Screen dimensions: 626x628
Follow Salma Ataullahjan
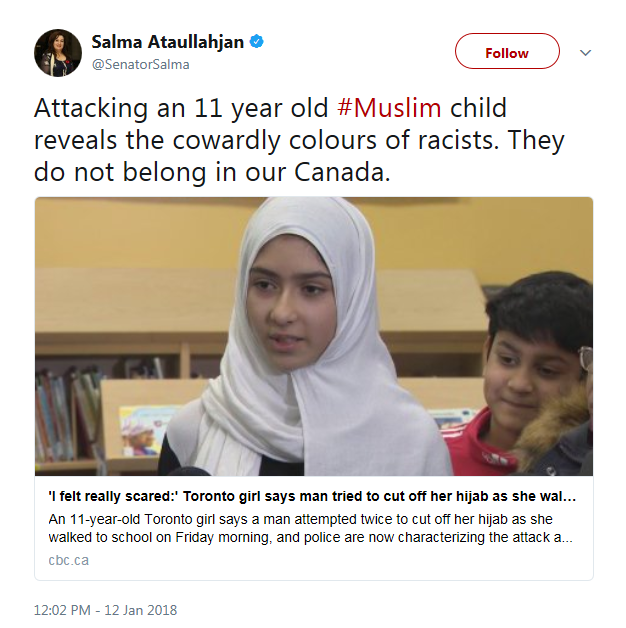[x=507, y=51]
